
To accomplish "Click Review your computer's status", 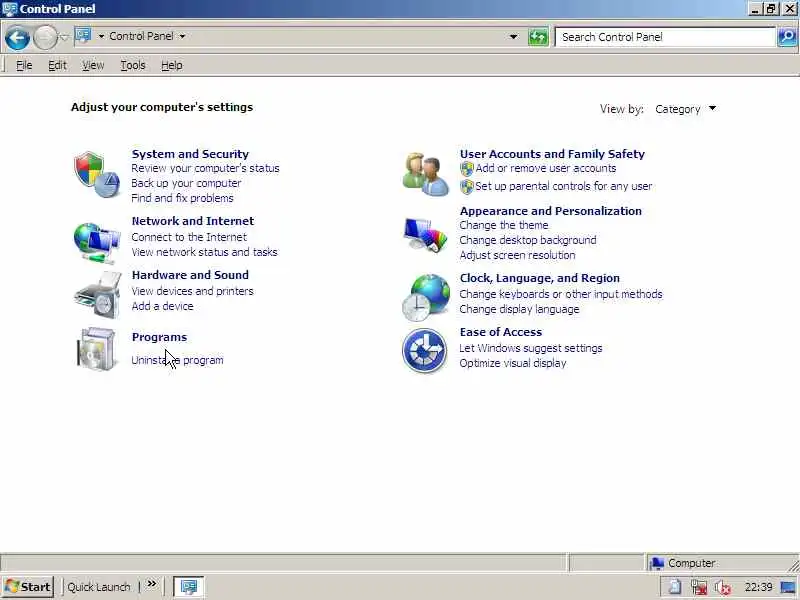I will pyautogui.click(x=205, y=168).
